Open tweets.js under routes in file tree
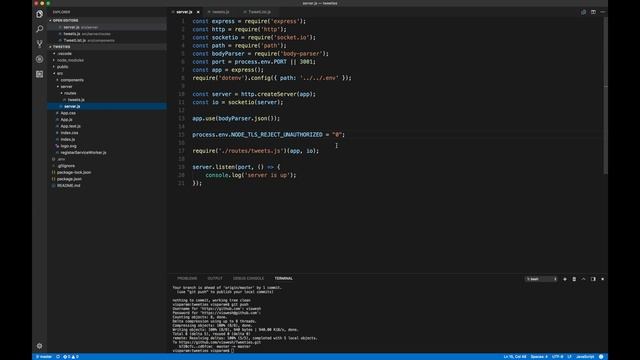The height and width of the screenshot is (360, 640). (x=76, y=100)
